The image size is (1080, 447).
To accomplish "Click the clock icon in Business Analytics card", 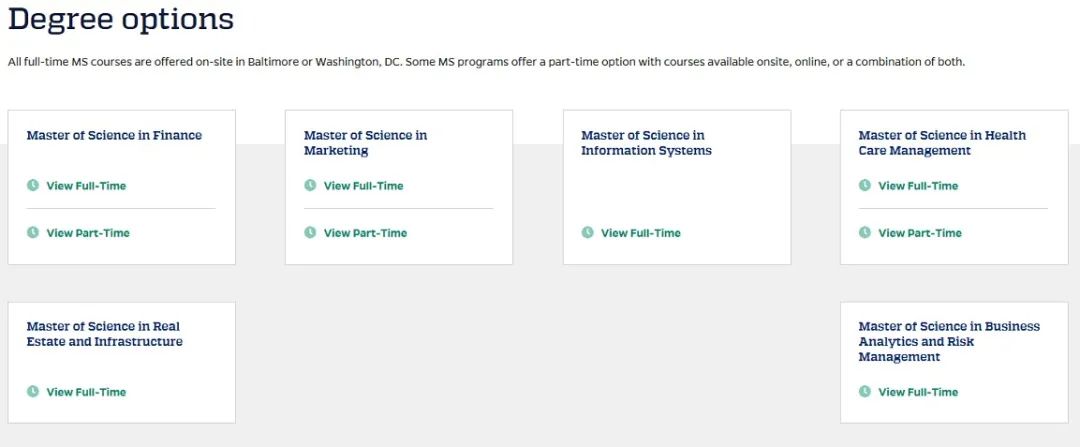I will (x=864, y=391).
